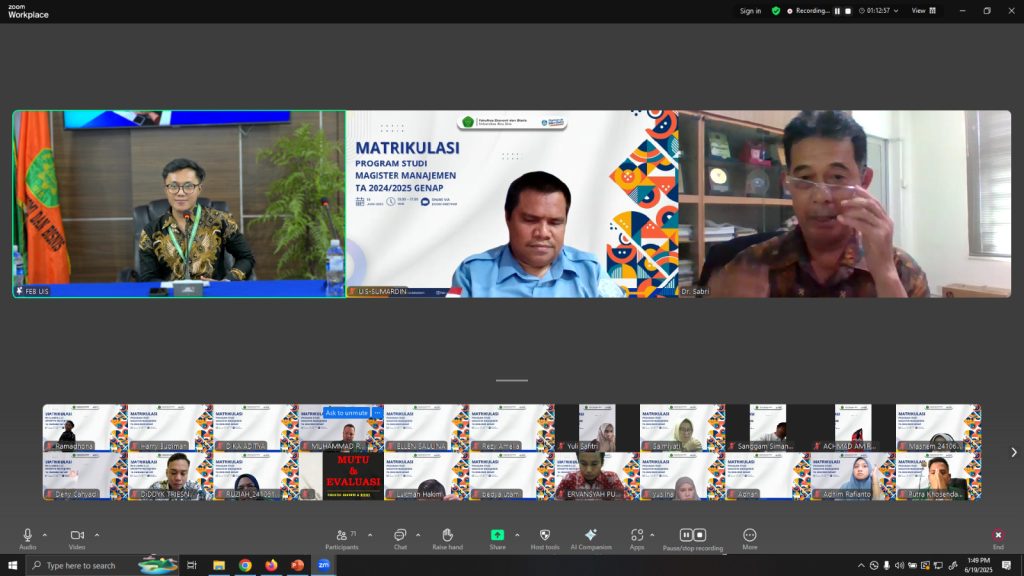Open the Participants panel
Viewport: 1024px width, 576px height.
341,537
